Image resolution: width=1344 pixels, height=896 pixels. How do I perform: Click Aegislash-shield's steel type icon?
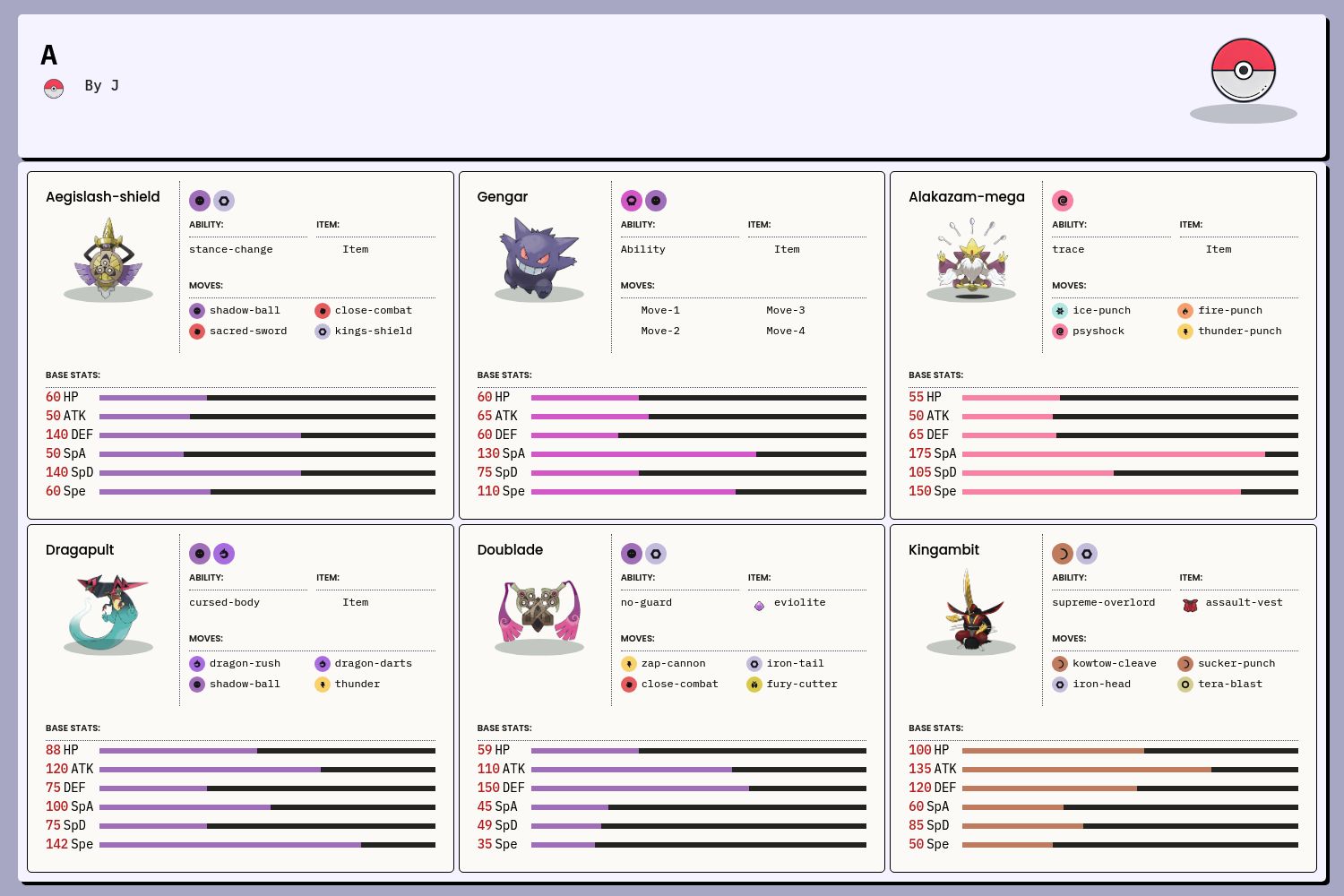pos(224,201)
